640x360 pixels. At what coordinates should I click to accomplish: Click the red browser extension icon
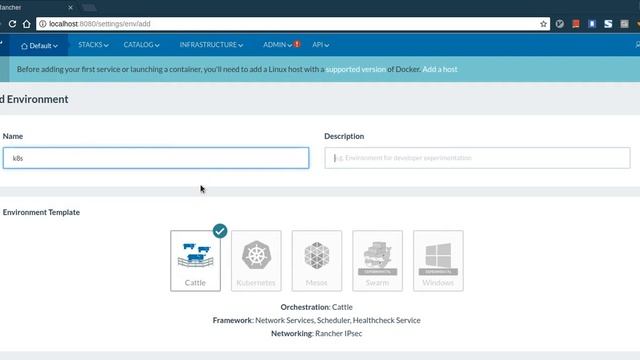[x=576, y=24]
